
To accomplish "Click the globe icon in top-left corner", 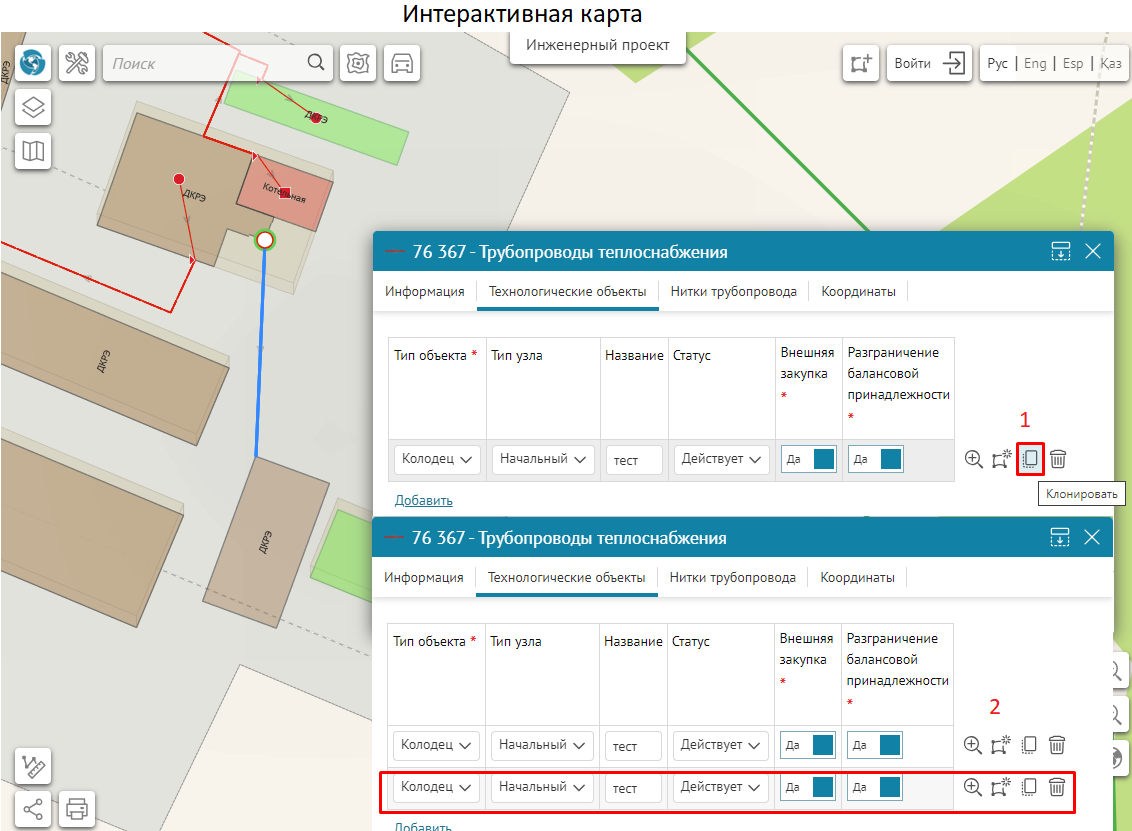I will pyautogui.click(x=33, y=63).
